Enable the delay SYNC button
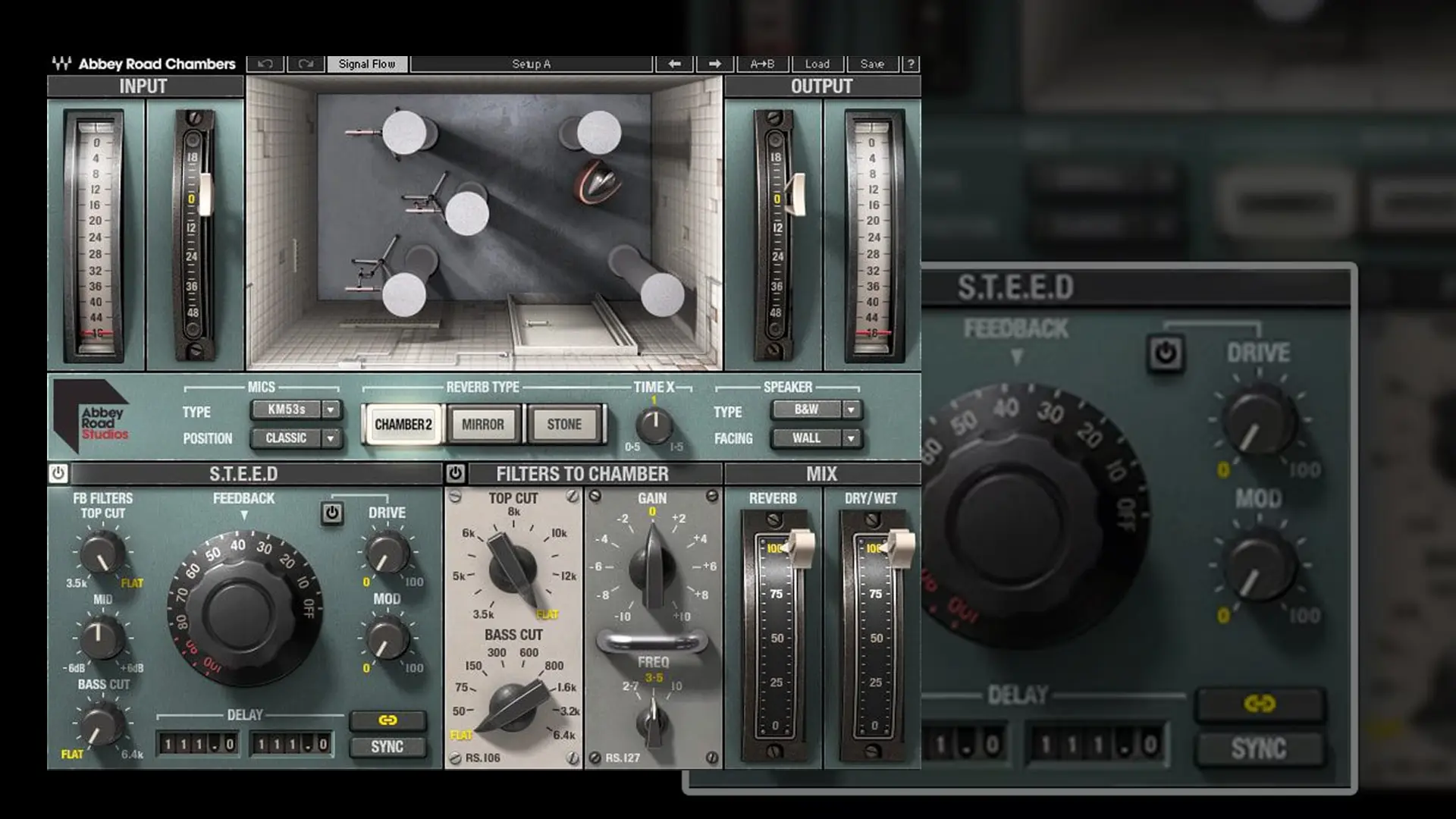This screenshot has height=819, width=1456. [388, 747]
